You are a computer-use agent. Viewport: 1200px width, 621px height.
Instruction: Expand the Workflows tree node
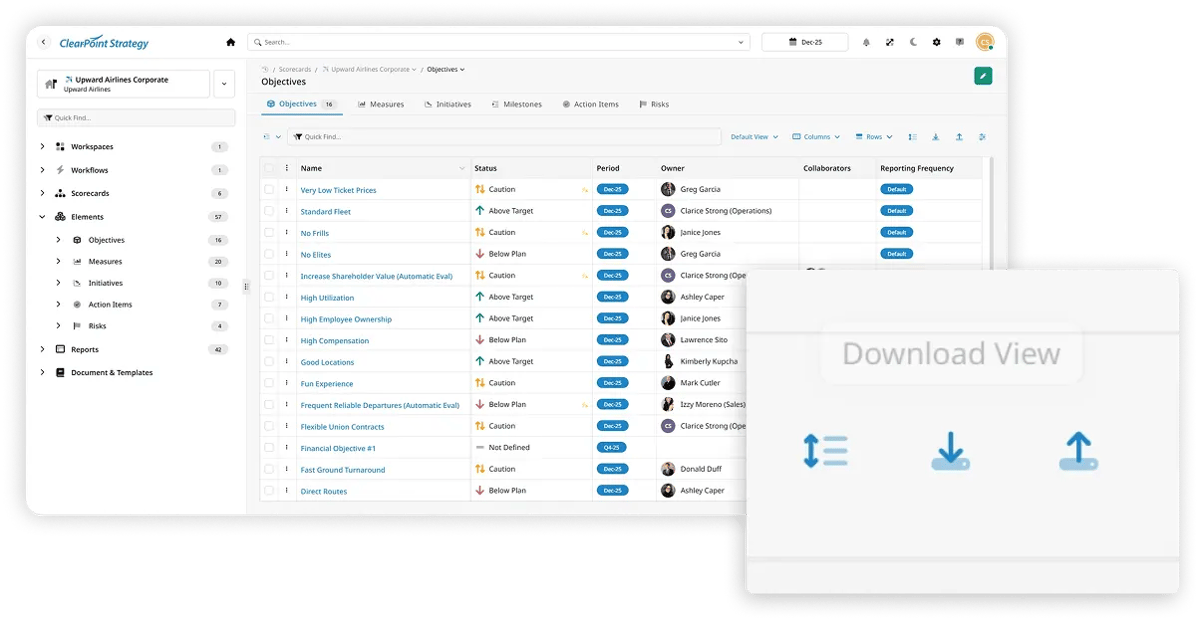[x=42, y=170]
